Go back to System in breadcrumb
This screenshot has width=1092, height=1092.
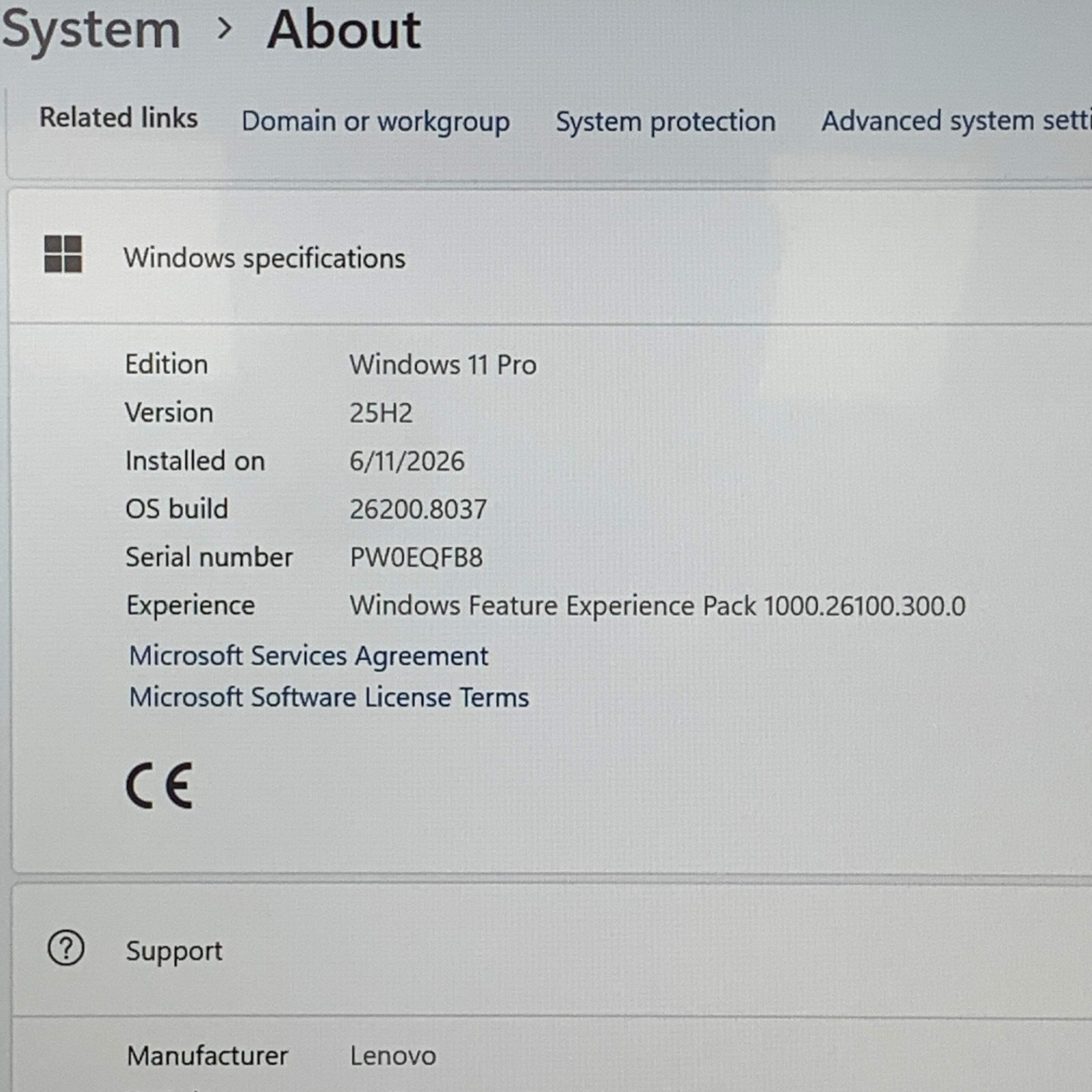pyautogui.click(x=91, y=30)
